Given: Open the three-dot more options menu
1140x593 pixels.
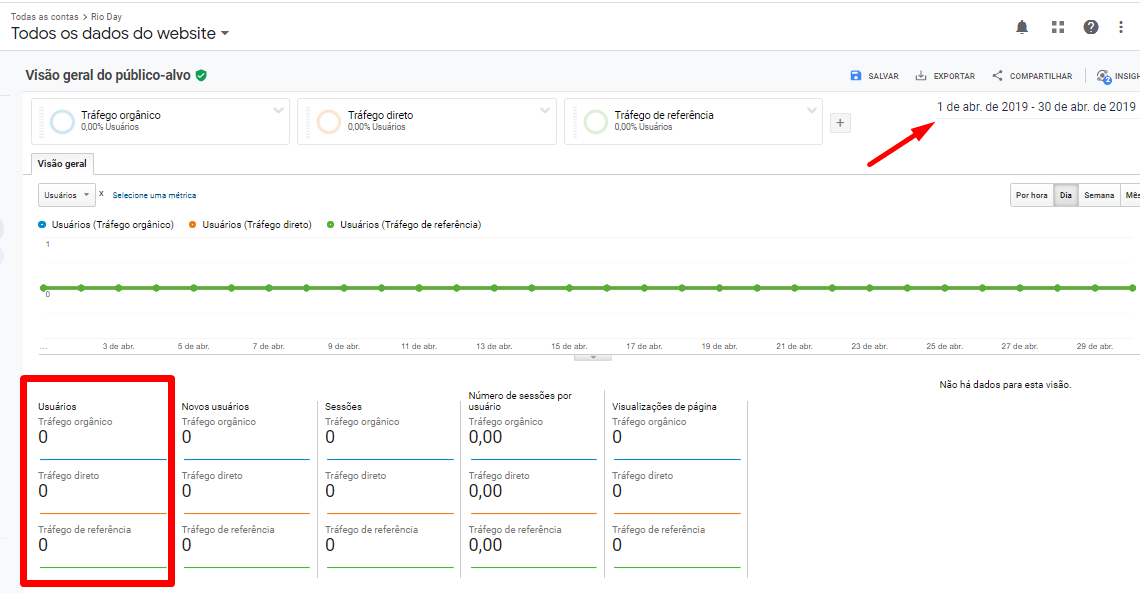Looking at the screenshot, I should coord(1121,27).
